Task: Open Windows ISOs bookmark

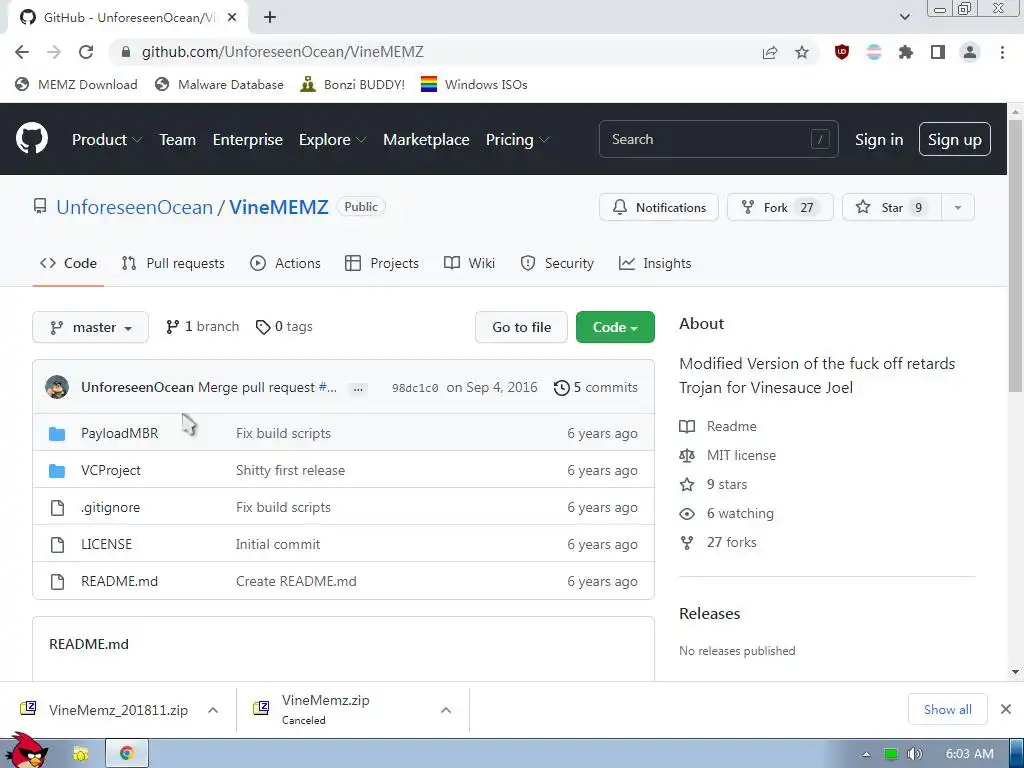Action: click(474, 84)
